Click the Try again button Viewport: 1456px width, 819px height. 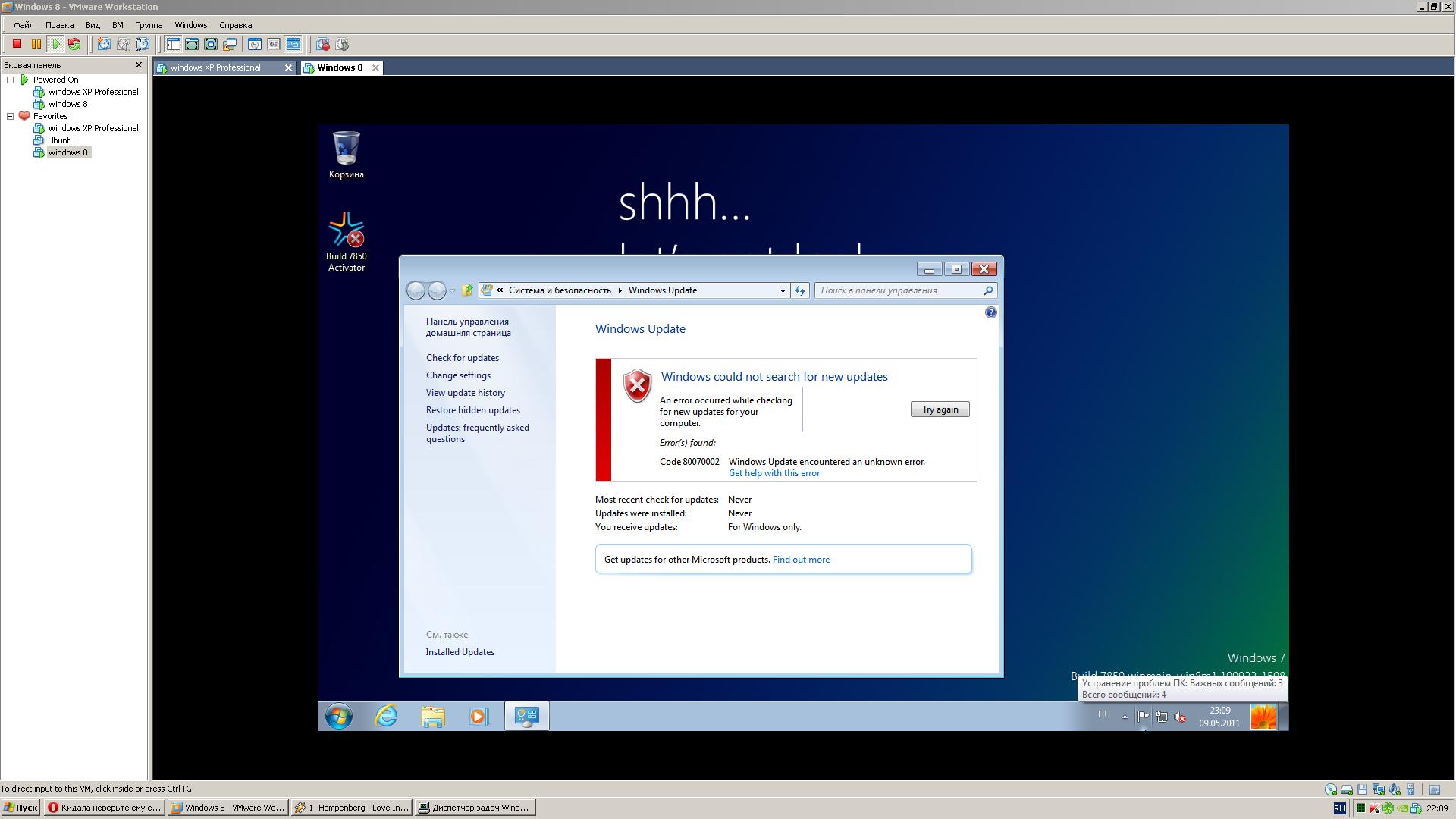pyautogui.click(x=940, y=409)
